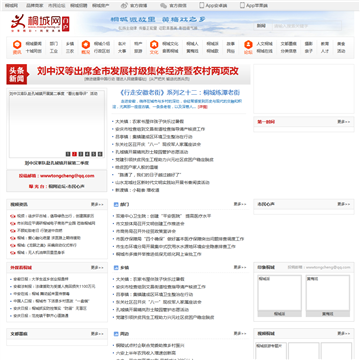
Task: Open the 桐城派 navigation link
Action: click(212, 44)
